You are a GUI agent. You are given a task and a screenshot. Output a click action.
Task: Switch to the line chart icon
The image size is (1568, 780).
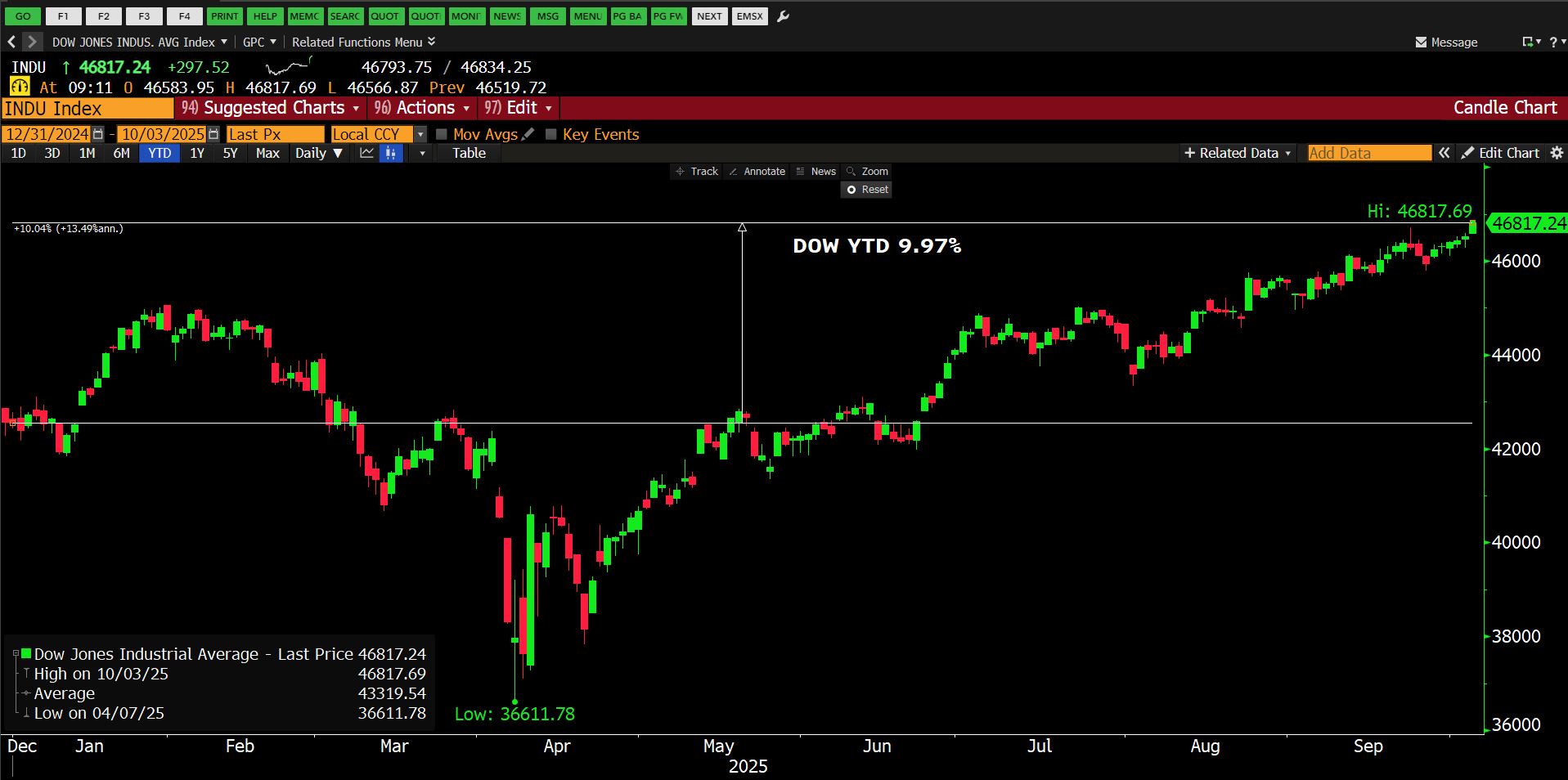[366, 153]
